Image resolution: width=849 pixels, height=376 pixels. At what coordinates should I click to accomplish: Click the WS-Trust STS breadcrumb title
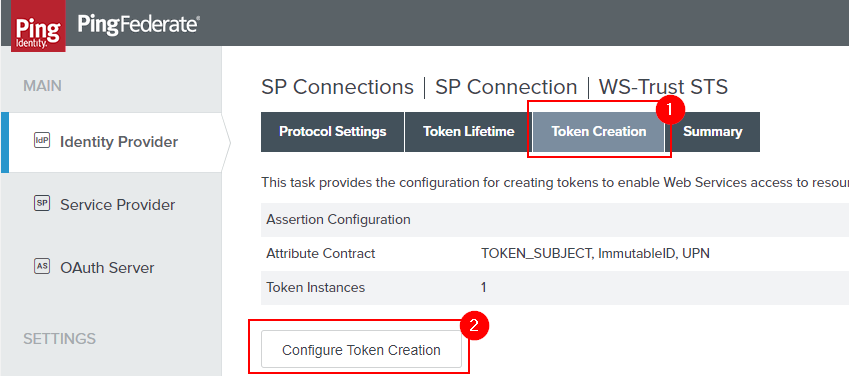pos(663,87)
